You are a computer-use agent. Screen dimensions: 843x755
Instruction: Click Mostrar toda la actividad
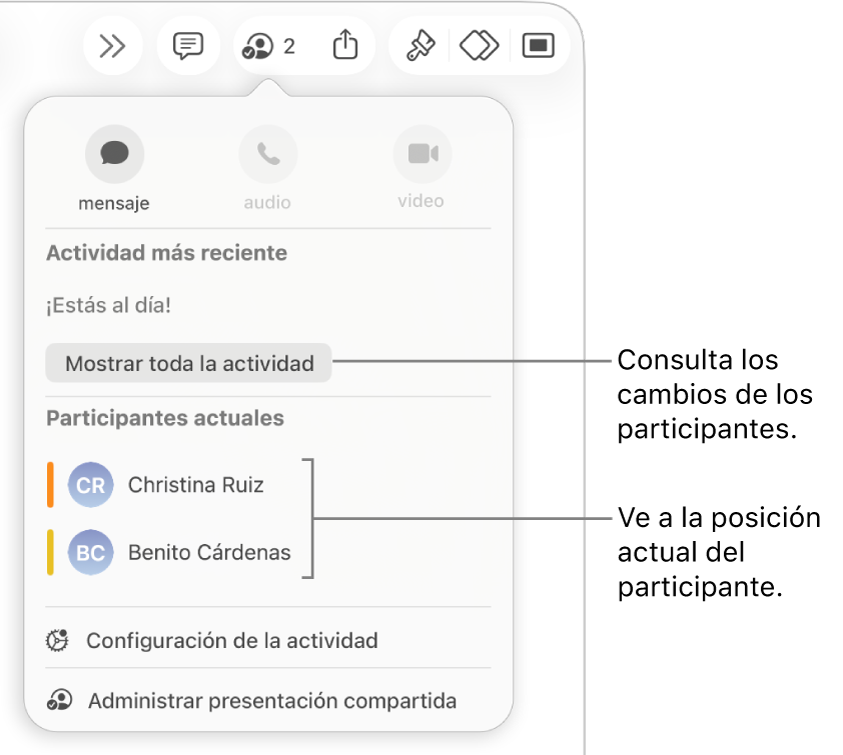(x=188, y=363)
